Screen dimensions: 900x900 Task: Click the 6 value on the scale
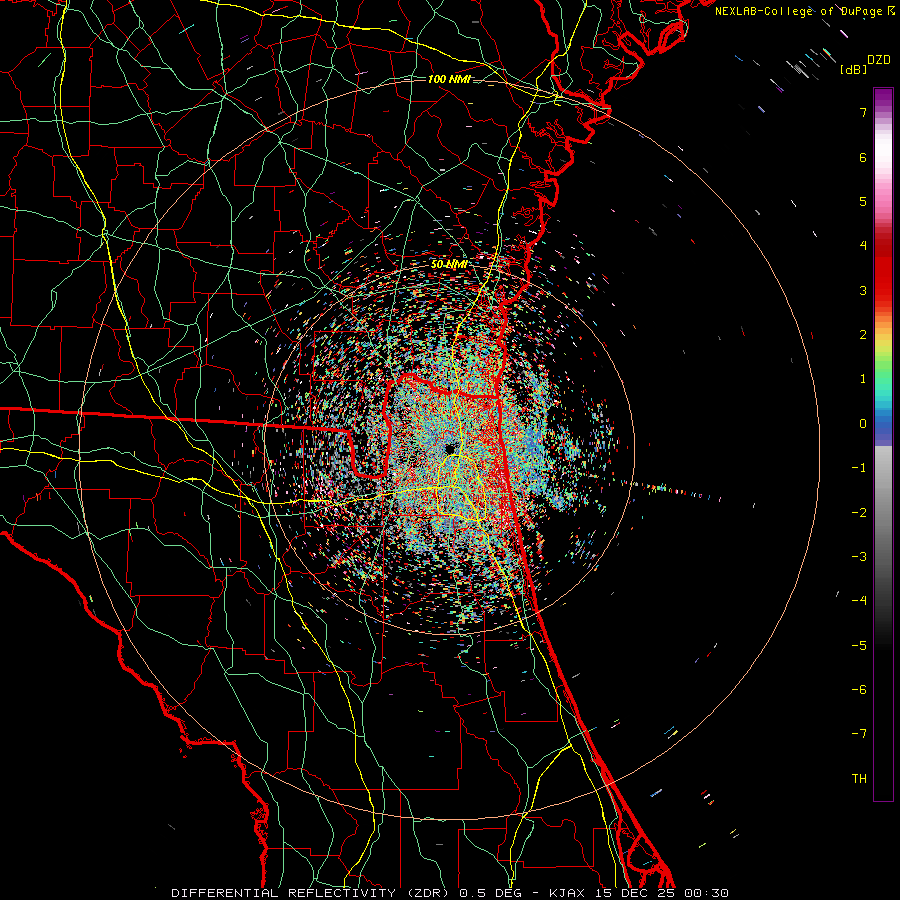tap(863, 157)
